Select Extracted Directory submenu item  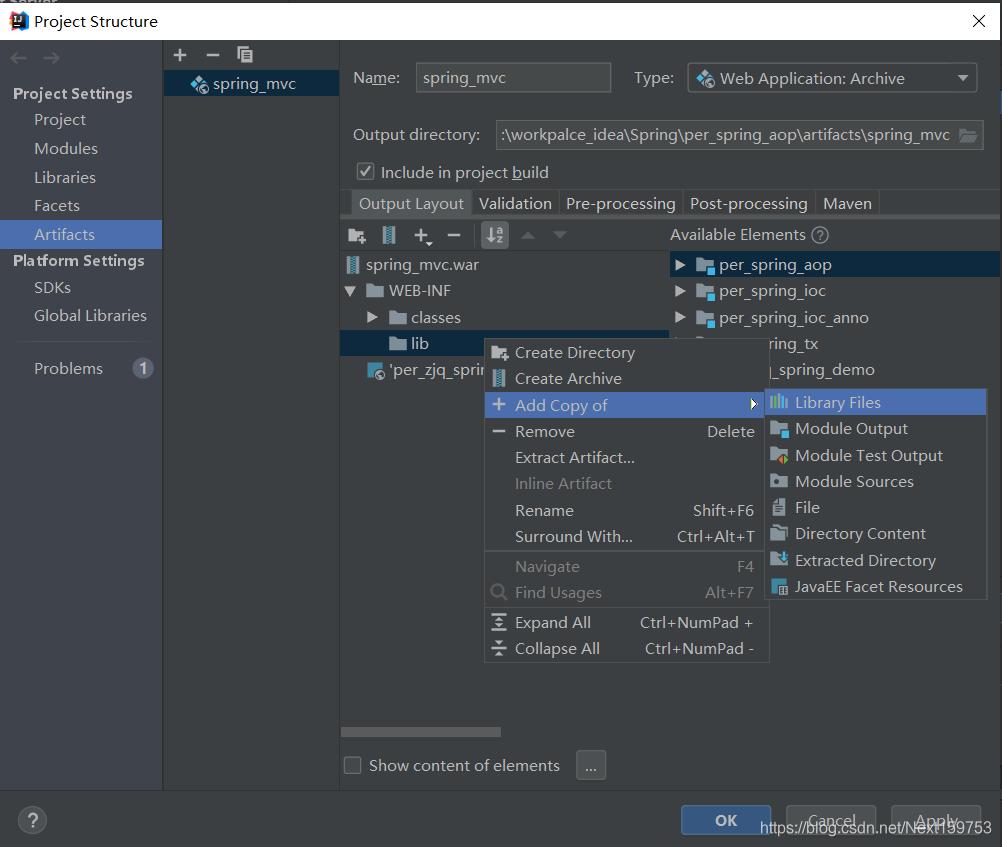875,560
